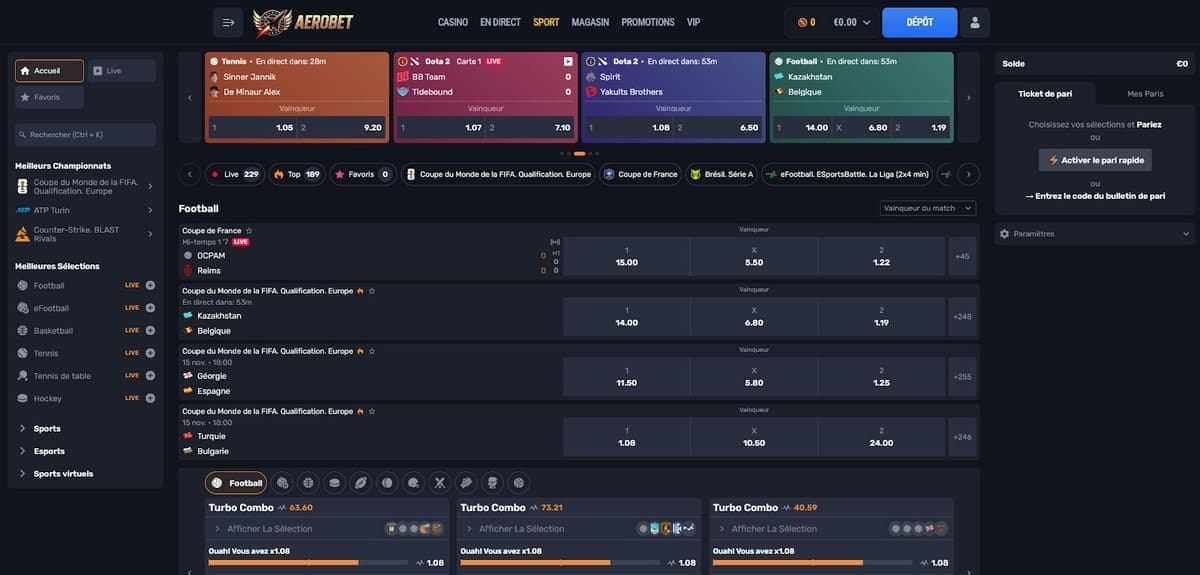Add eFootball selection with plus icon
Screen dimensions: 1200x575
tap(150, 308)
